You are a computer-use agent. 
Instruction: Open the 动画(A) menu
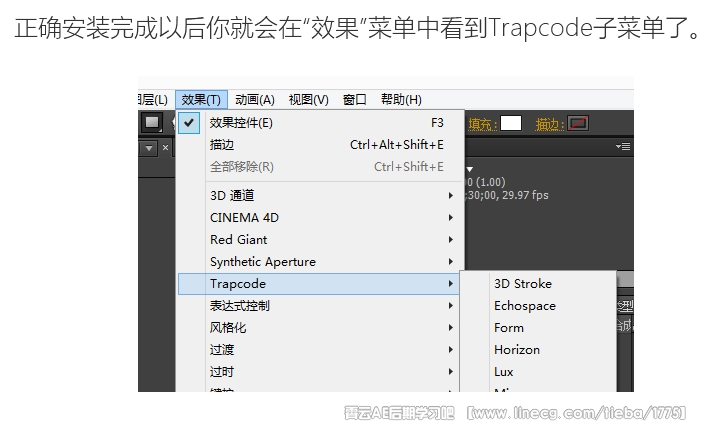pyautogui.click(x=255, y=100)
